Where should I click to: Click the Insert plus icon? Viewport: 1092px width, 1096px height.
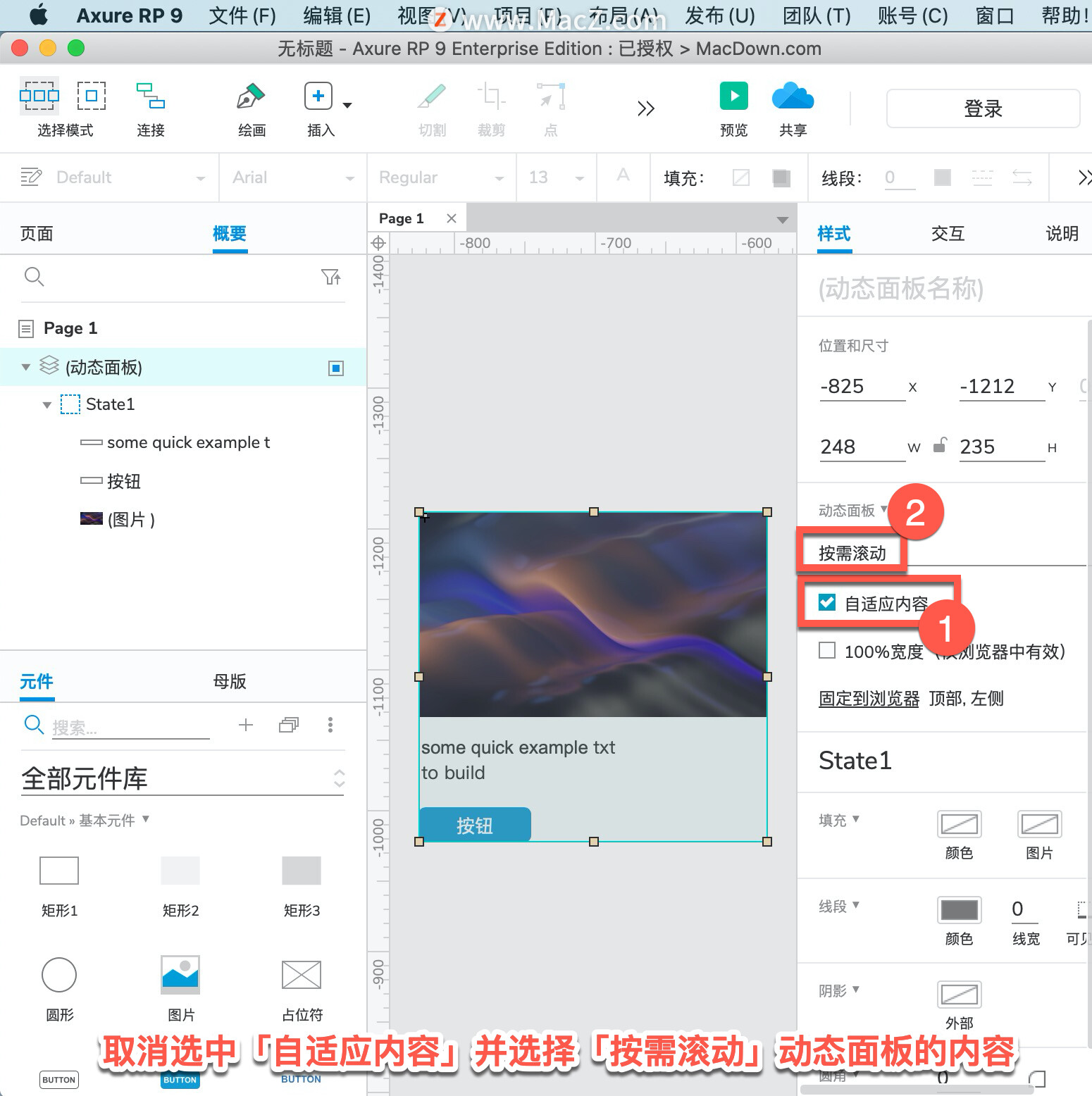click(318, 96)
